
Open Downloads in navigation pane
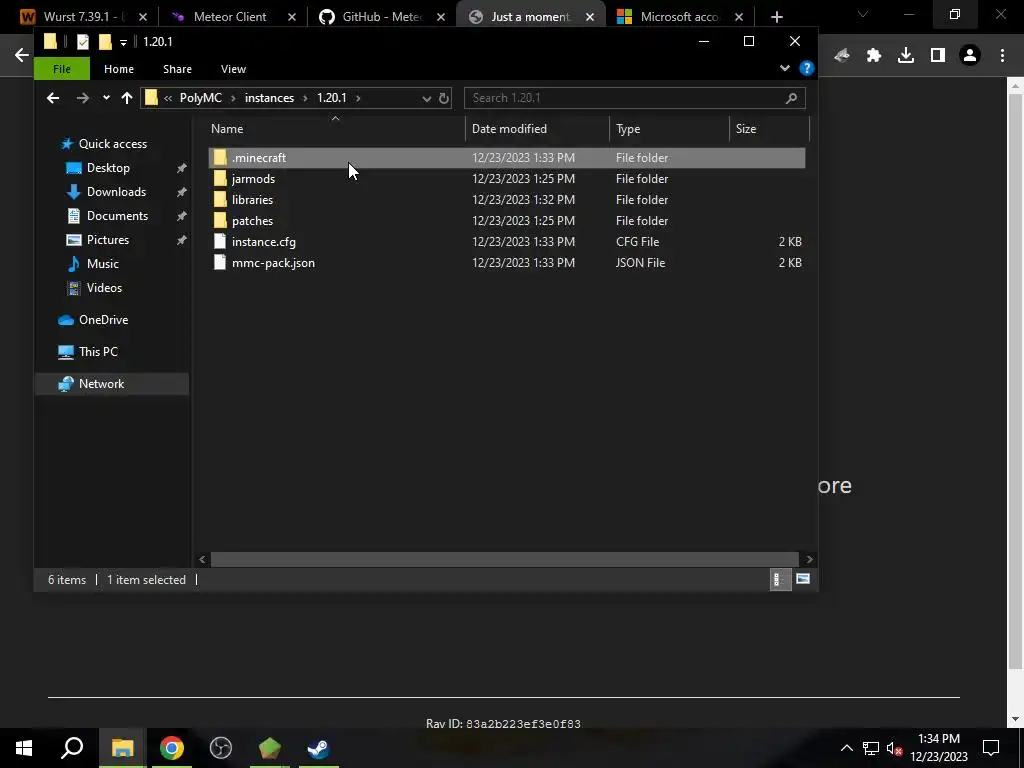point(116,191)
